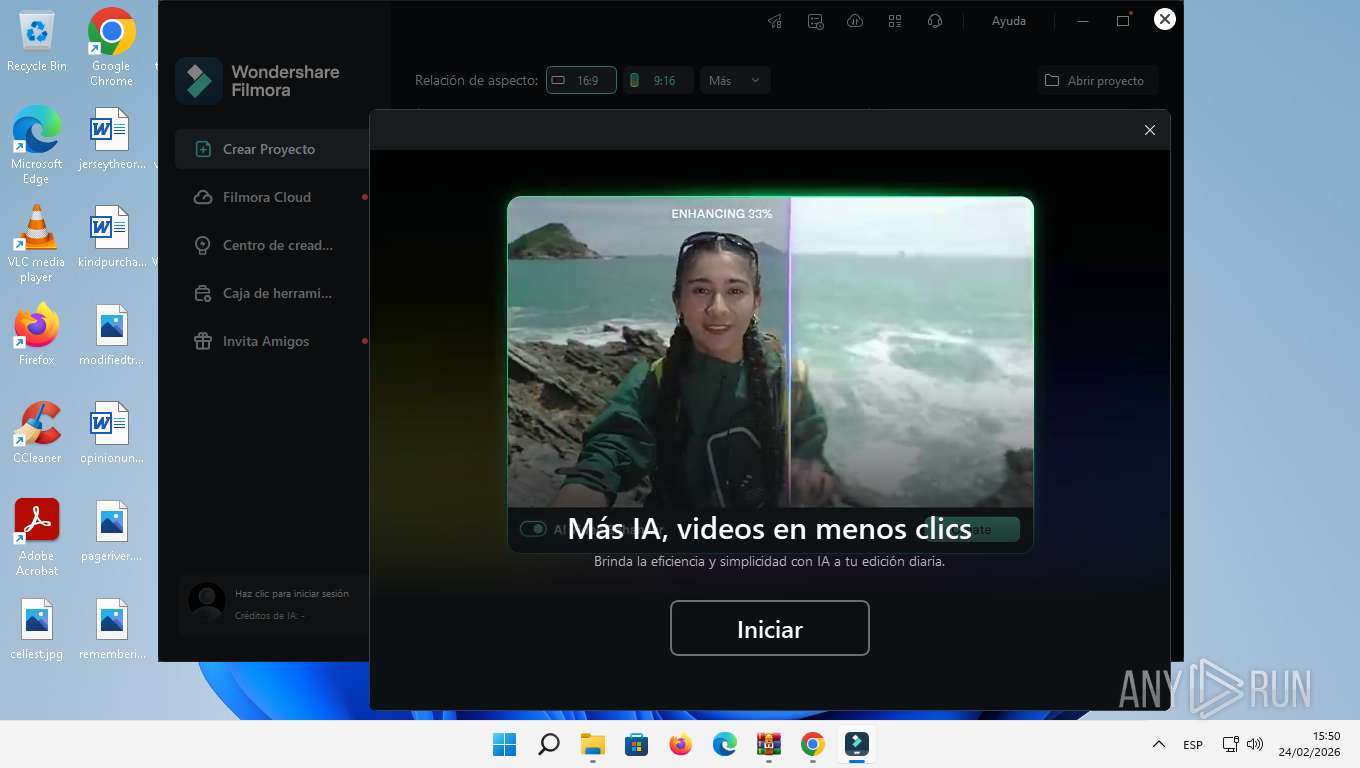Select Crear Proyecto in sidebar
The width and height of the screenshot is (1360, 768).
[272, 149]
